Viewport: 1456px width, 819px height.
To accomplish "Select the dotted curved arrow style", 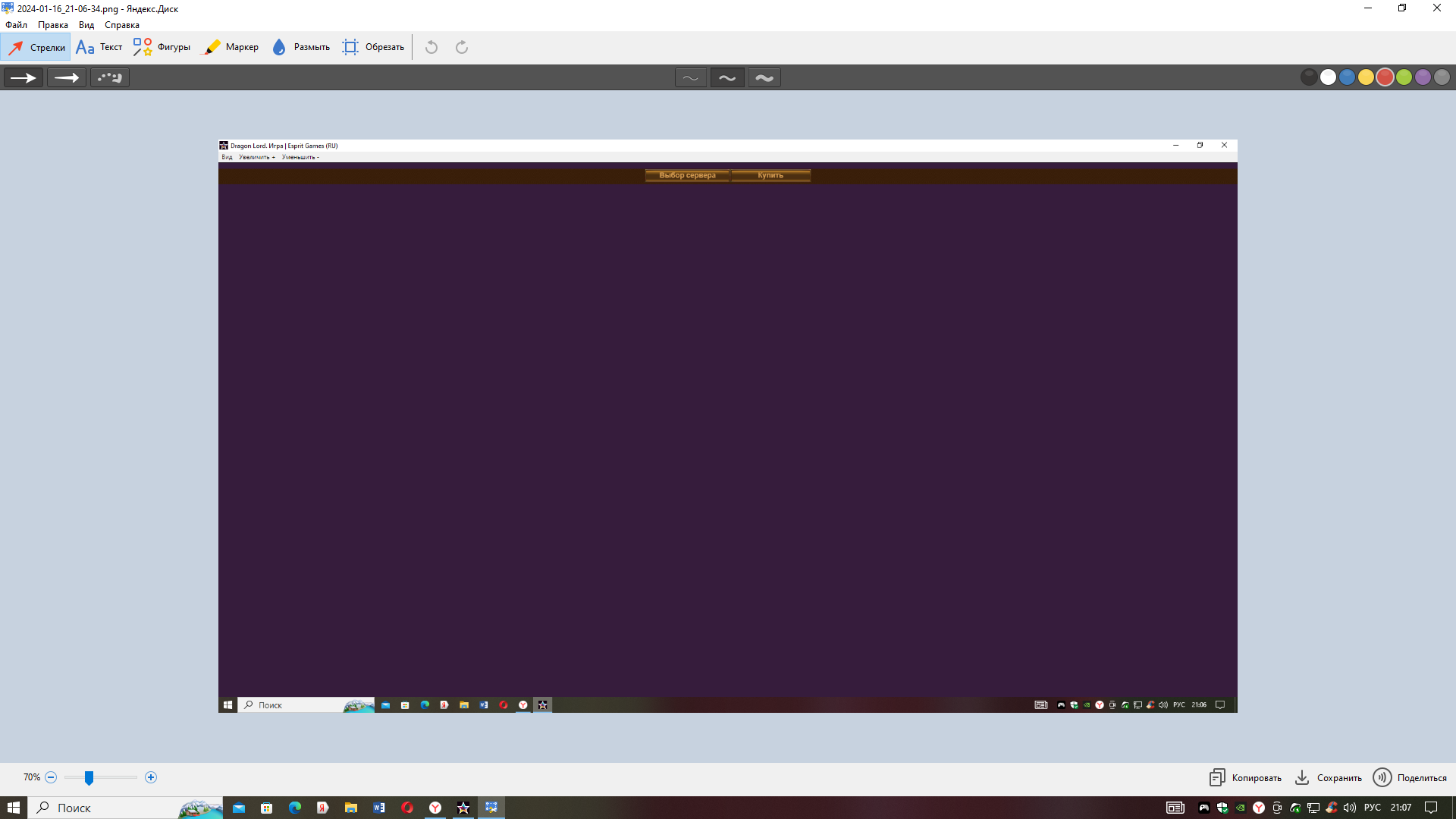I will click(x=110, y=77).
